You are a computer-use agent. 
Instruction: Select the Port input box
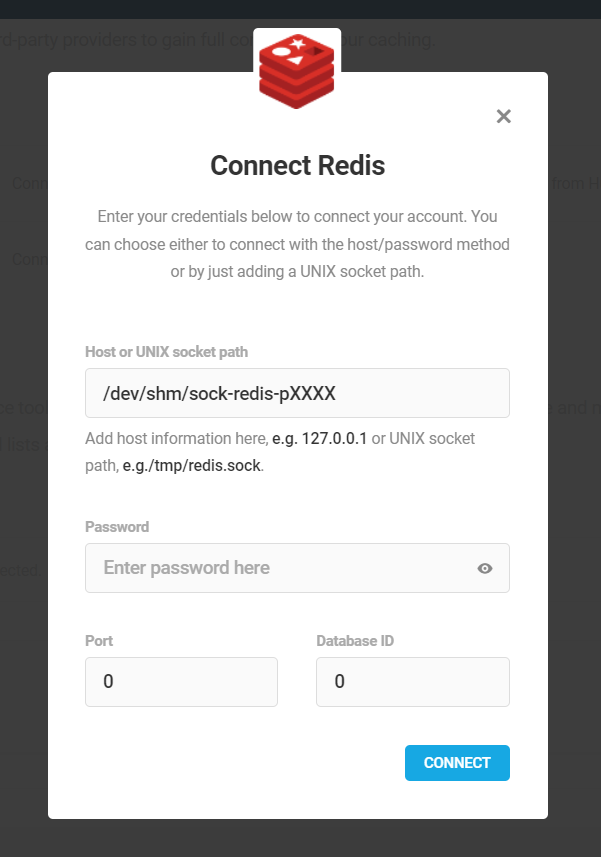pyautogui.click(x=181, y=682)
